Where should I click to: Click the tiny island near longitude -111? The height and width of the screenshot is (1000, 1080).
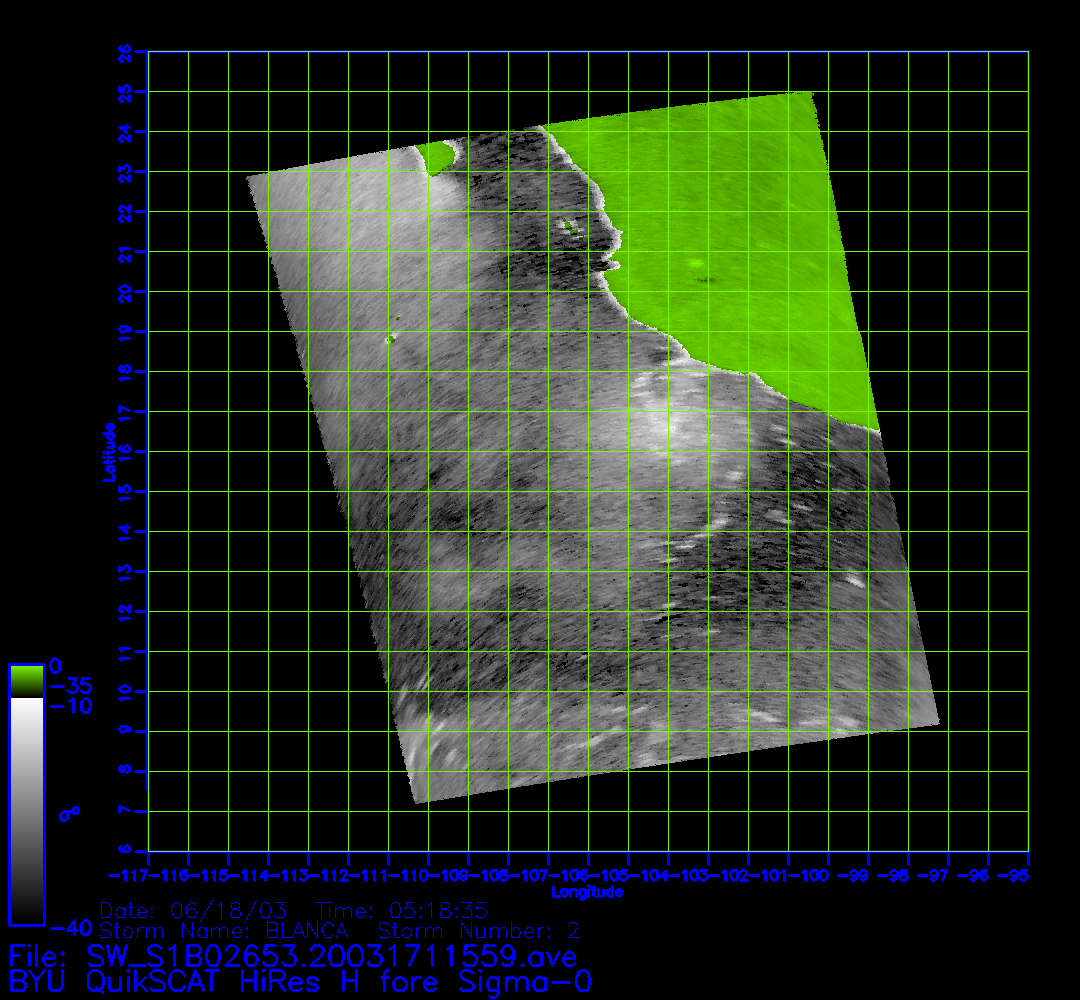390,339
